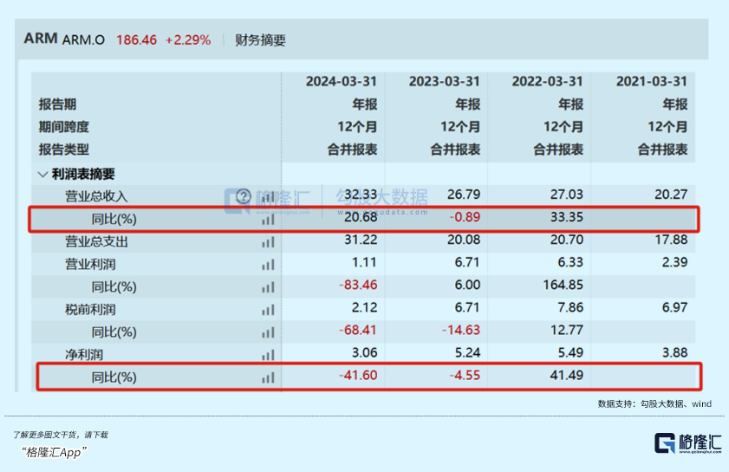Screen dimensions: 729x472
Task: Select net profit value 3.06
Action: pos(364,352)
